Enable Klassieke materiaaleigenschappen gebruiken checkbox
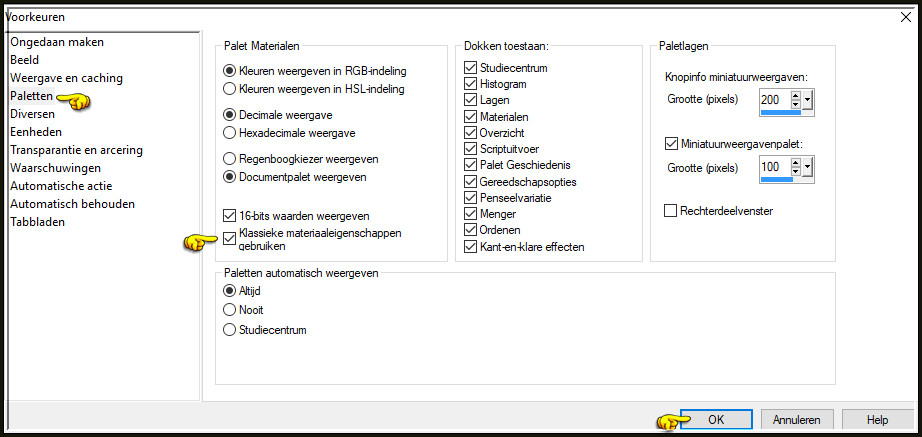The height and width of the screenshot is (437, 922). coord(229,239)
